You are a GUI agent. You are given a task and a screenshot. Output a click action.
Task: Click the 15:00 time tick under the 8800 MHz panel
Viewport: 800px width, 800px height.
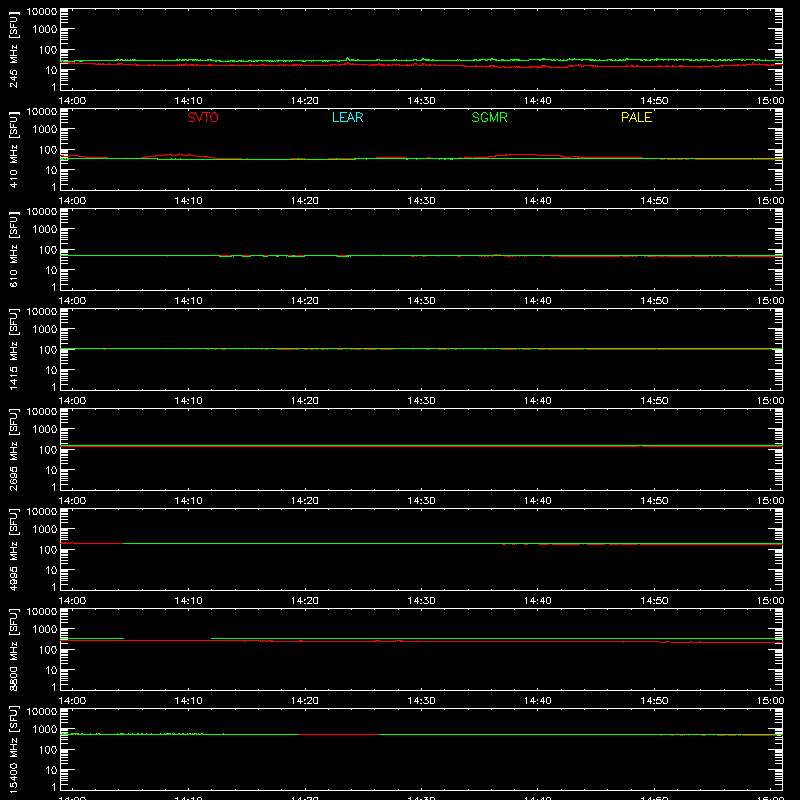point(770,701)
